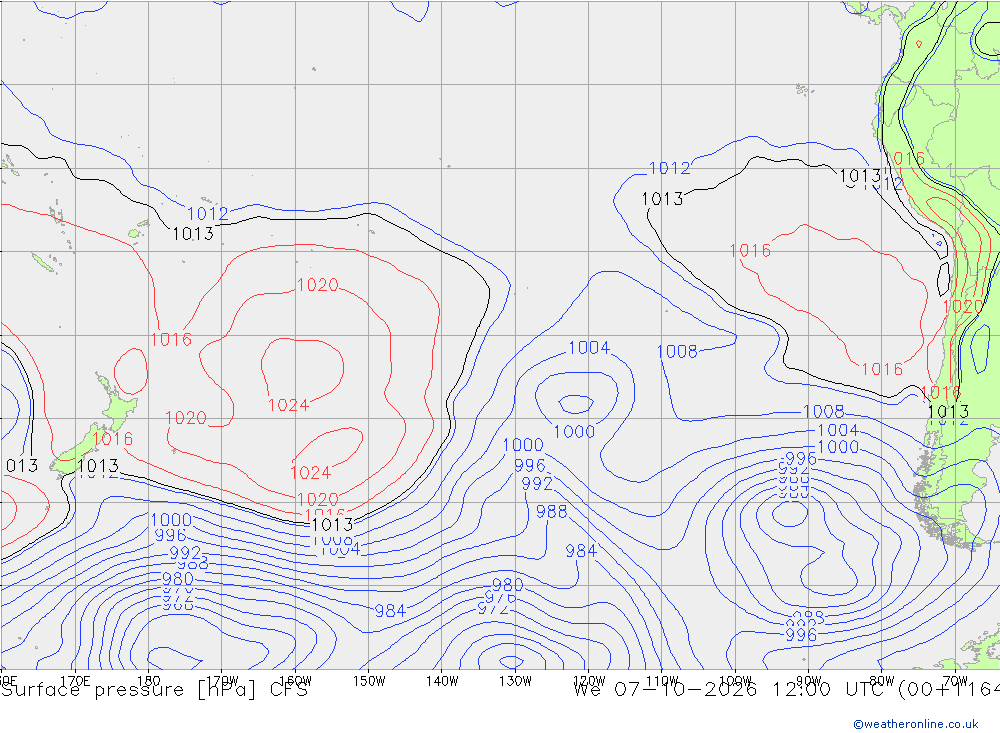This screenshot has height=733, width=1000.
Task: Click the 980 label near 130W
Action: tap(508, 584)
